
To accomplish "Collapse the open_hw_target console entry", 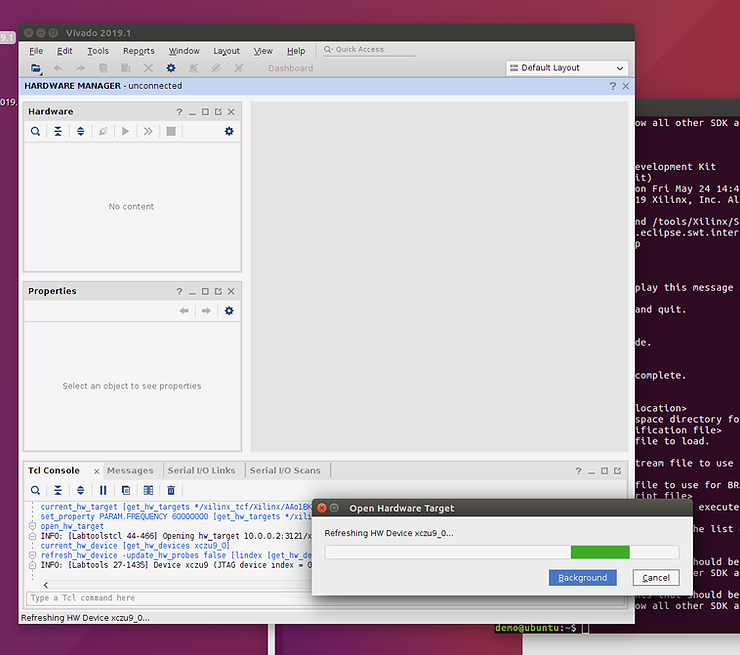I will click(x=32, y=526).
